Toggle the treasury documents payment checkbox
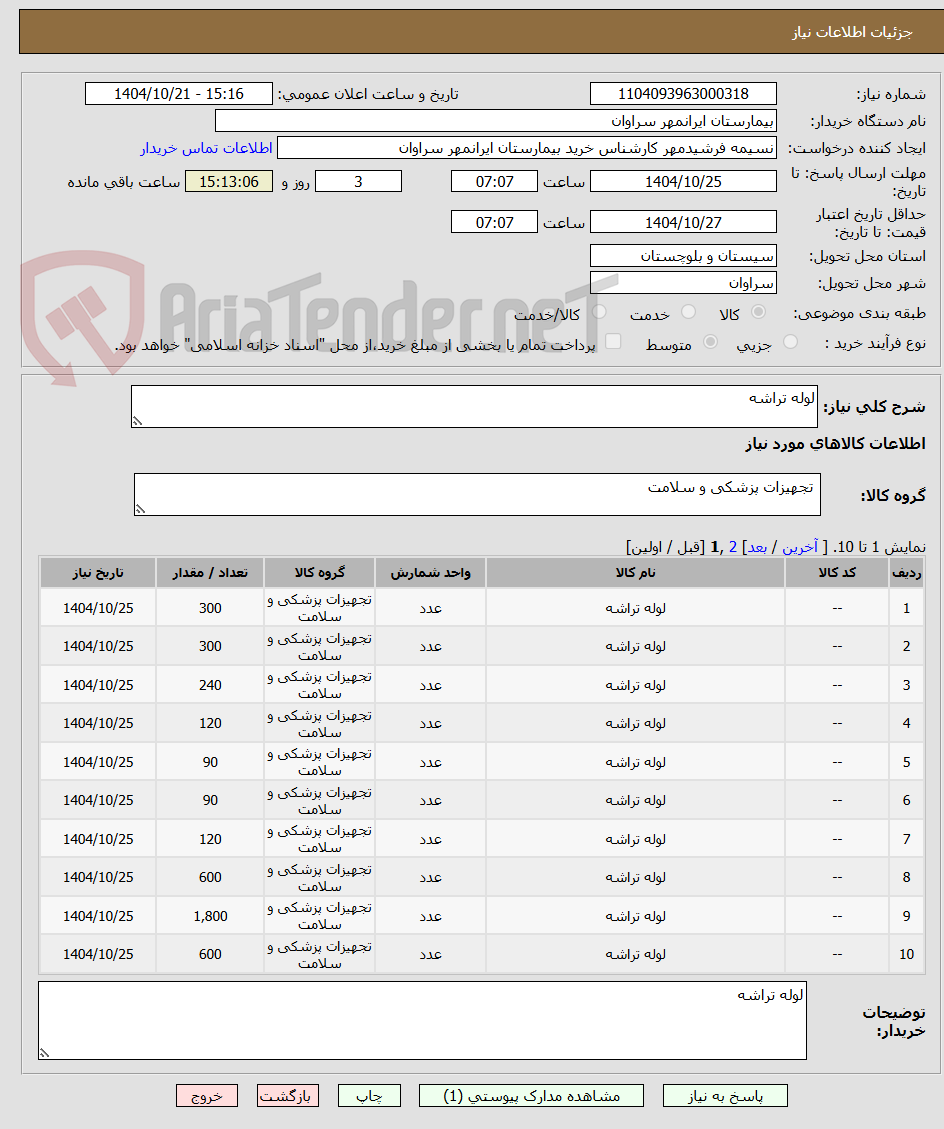Viewport: 944px width, 1129px height. pos(613,342)
